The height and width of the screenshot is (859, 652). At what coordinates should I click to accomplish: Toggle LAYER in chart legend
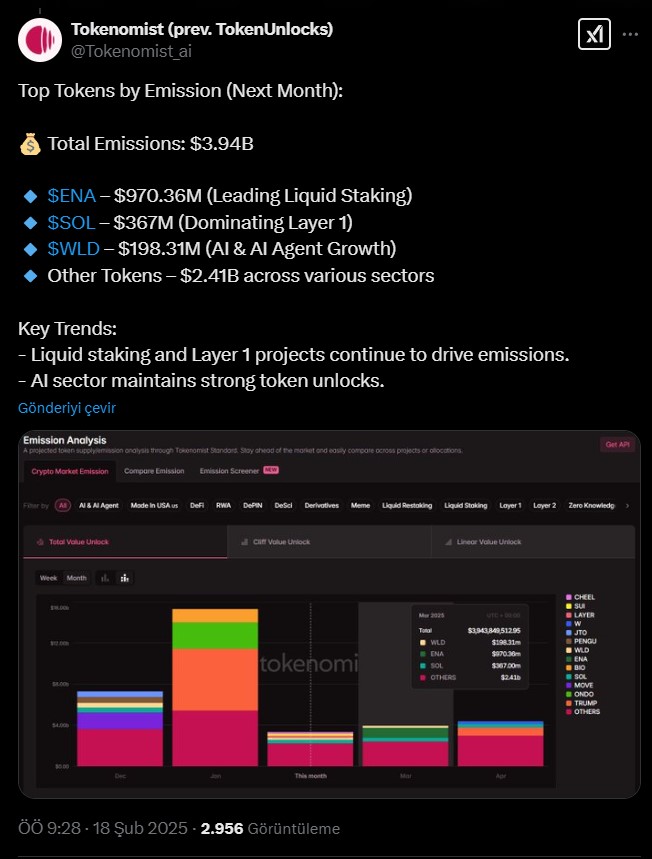point(580,615)
